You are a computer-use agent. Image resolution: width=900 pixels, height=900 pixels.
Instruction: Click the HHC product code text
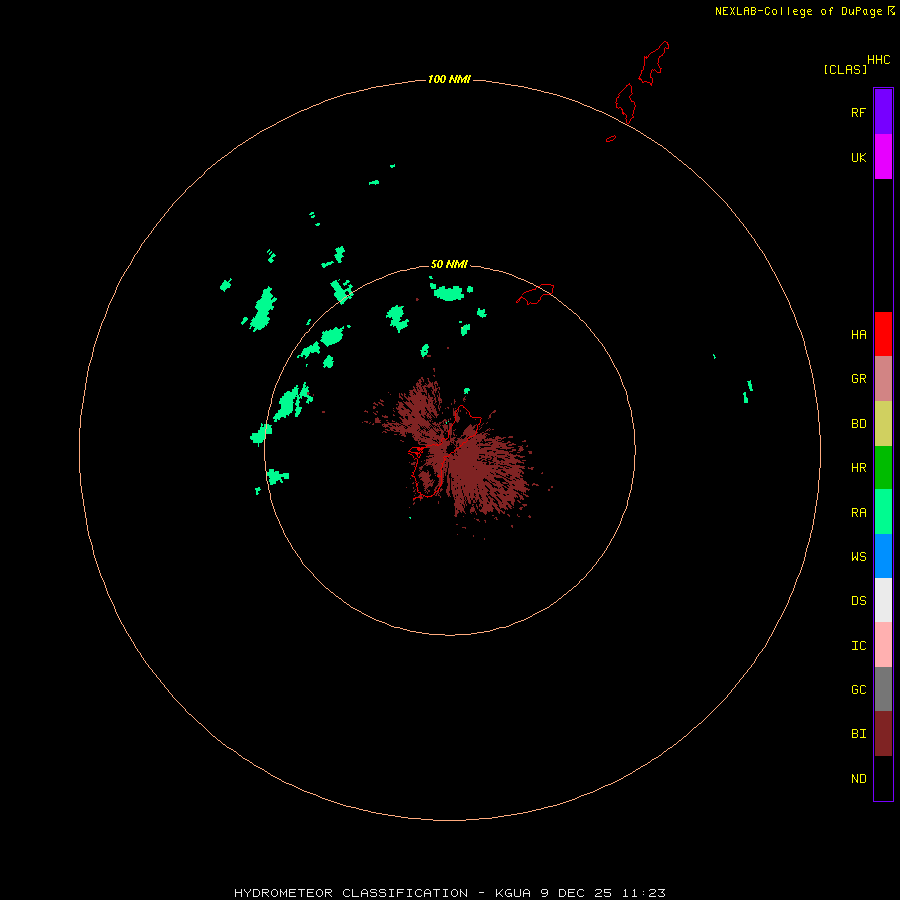pyautogui.click(x=878, y=60)
